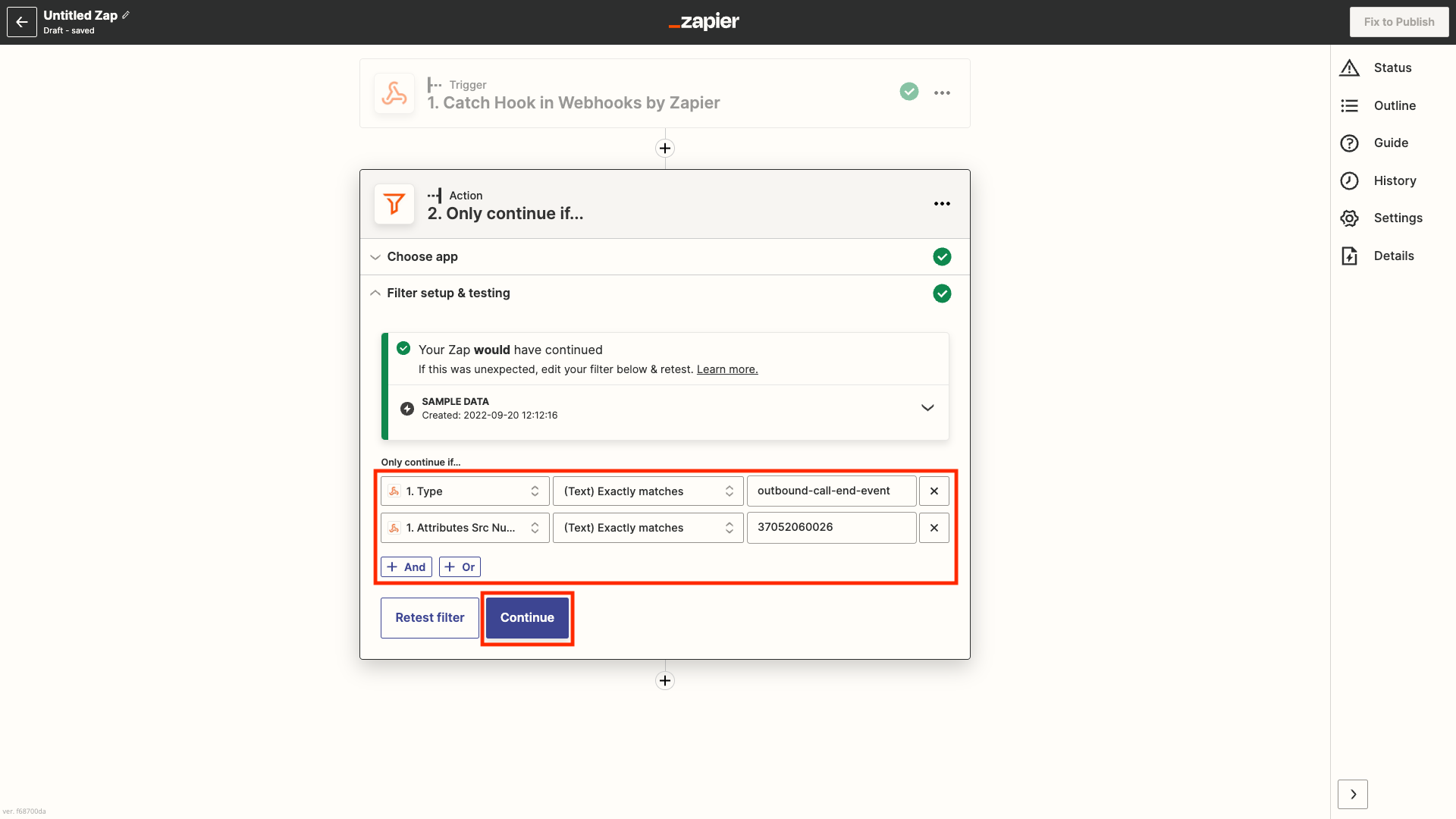Open '1. Attributes Src Nu...' field dropdown

coord(465,528)
